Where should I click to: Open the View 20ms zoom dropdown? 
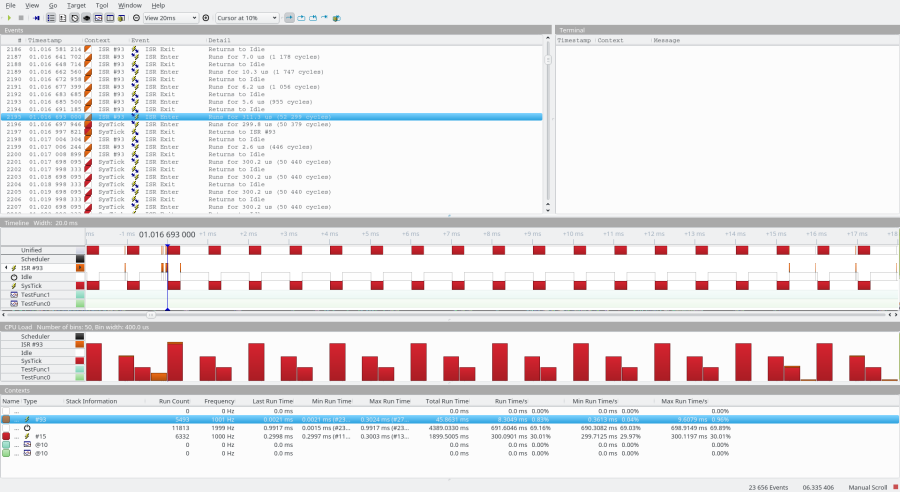tap(170, 18)
